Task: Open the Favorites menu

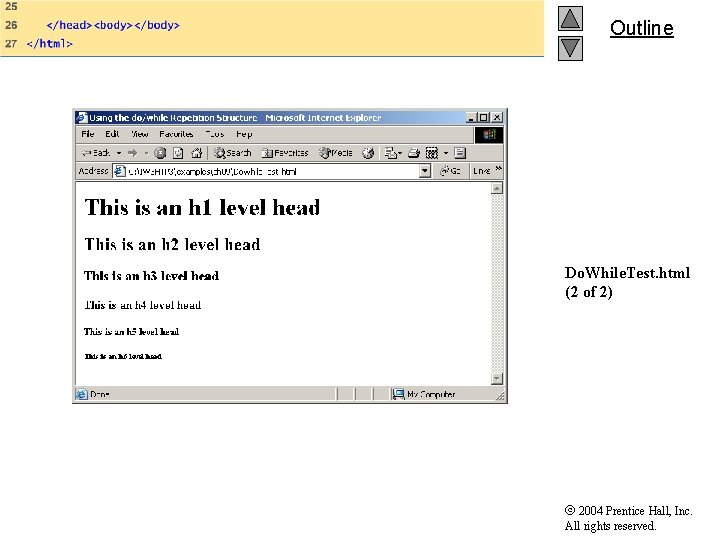Action: click(x=176, y=134)
